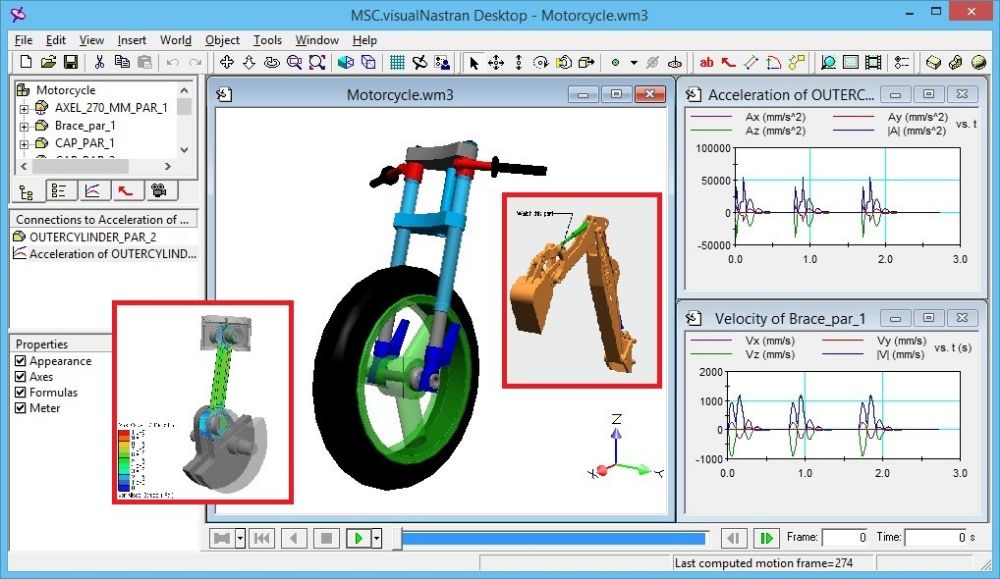
Task: Pick the angle dimension tool
Action: point(774,62)
